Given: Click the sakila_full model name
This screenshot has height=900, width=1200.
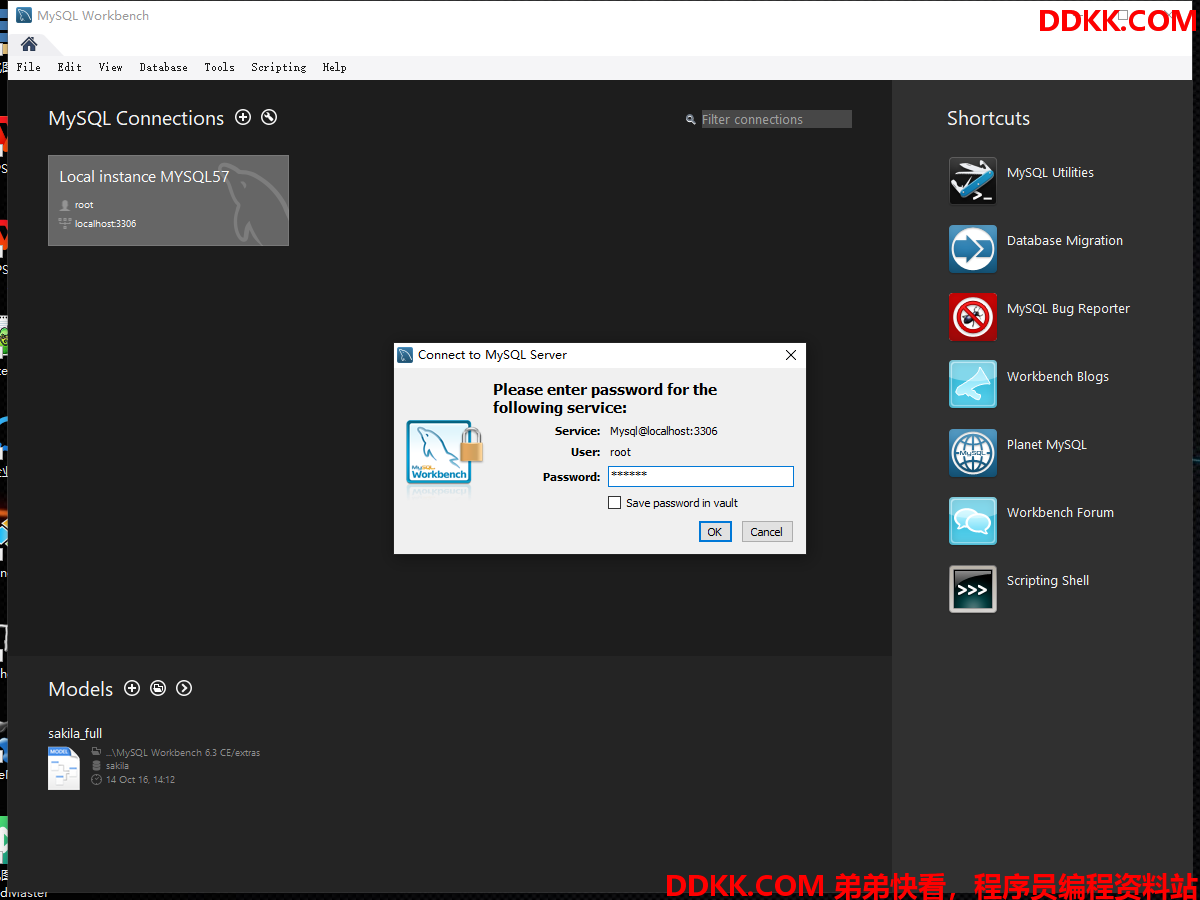Looking at the screenshot, I should click(x=75, y=733).
